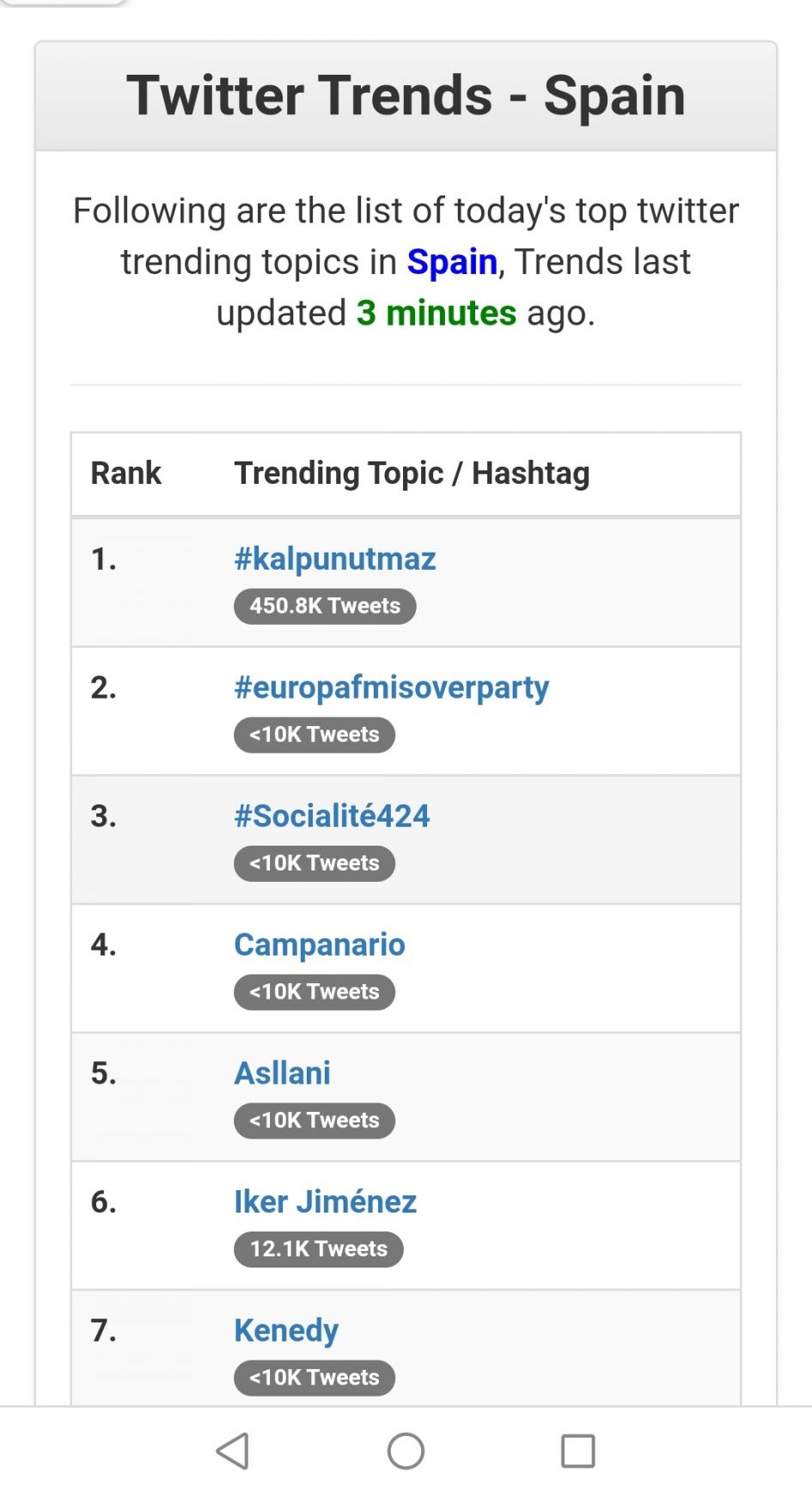Click the tweet count badge under Asllani
This screenshot has height=1497, width=812.
coord(314,1121)
